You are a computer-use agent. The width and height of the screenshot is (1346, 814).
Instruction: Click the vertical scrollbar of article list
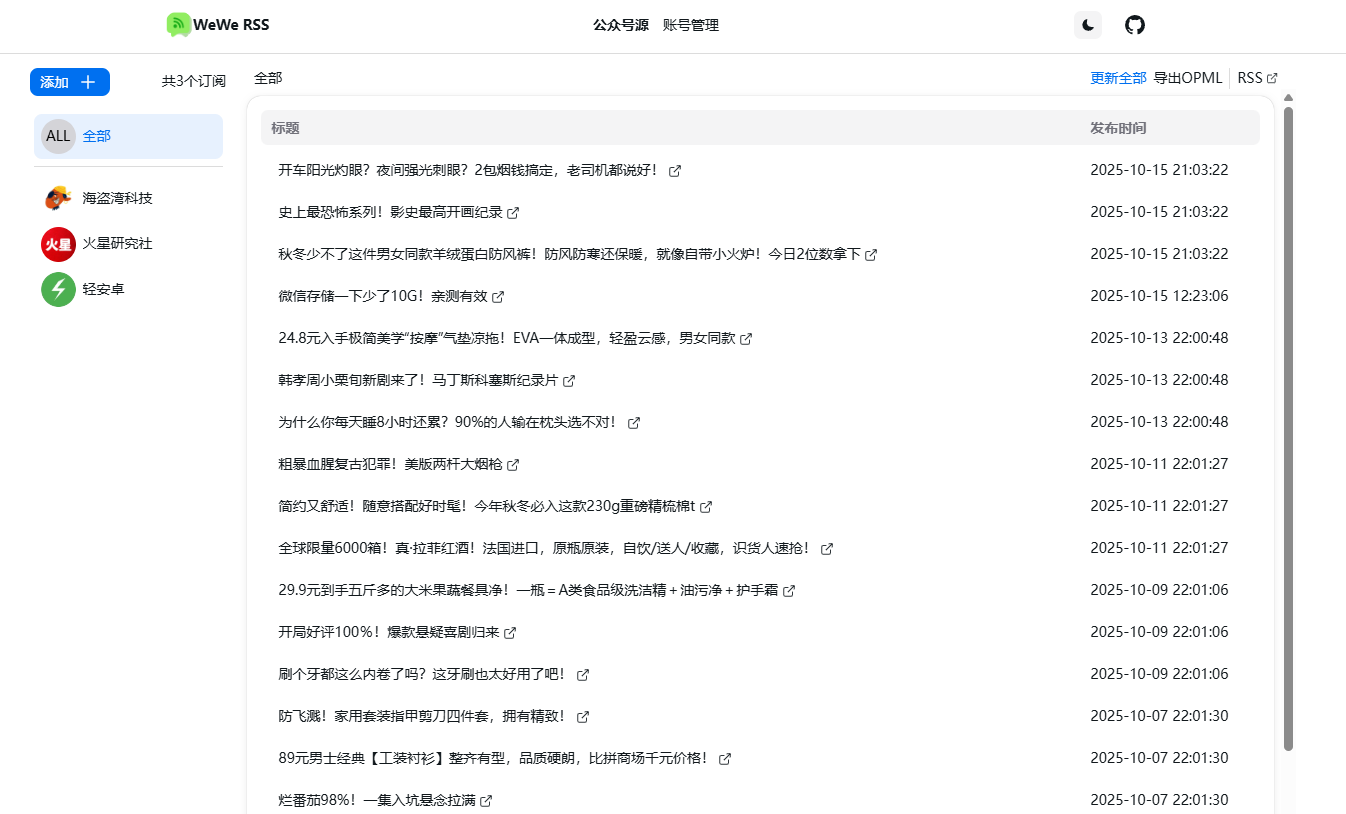click(1288, 428)
